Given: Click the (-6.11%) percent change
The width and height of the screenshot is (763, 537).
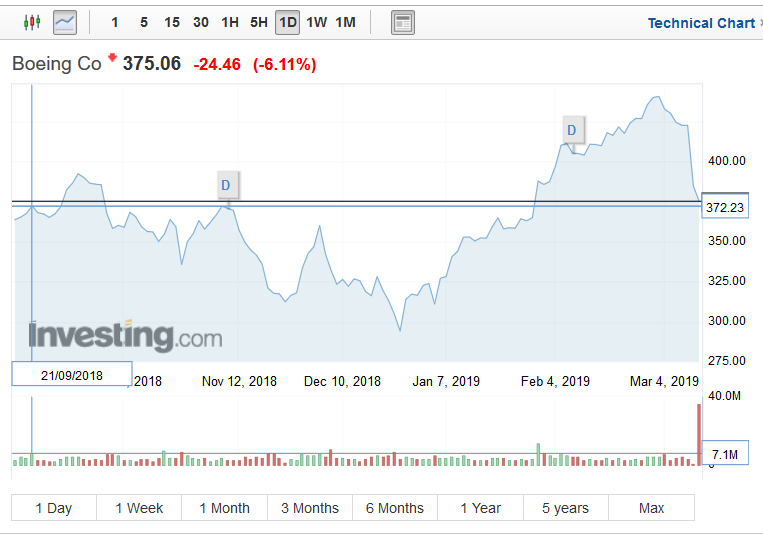Looking at the screenshot, I should 285,64.
